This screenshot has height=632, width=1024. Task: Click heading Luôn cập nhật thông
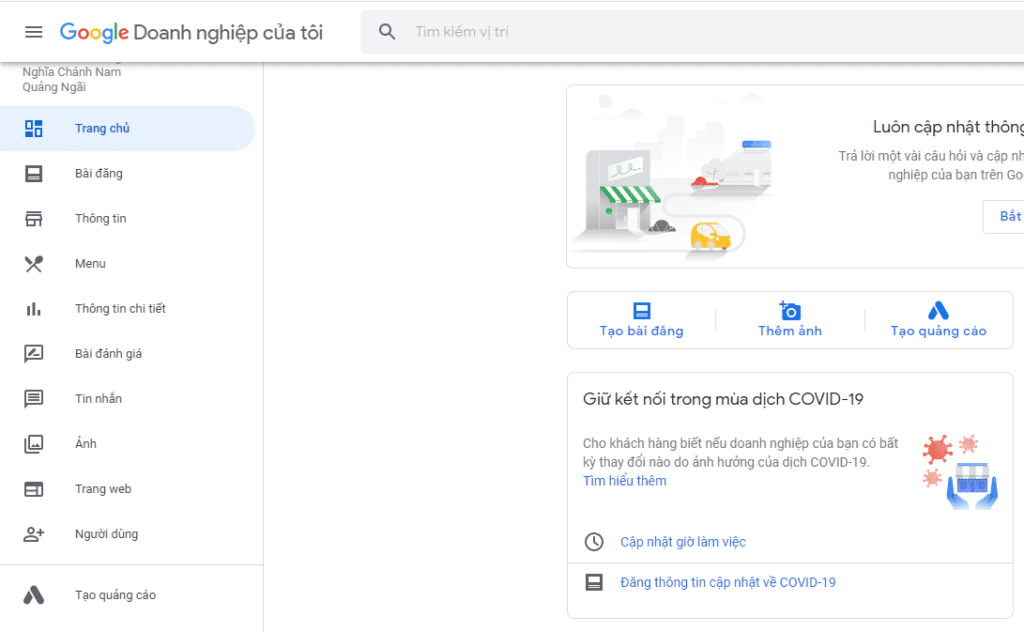(948, 127)
